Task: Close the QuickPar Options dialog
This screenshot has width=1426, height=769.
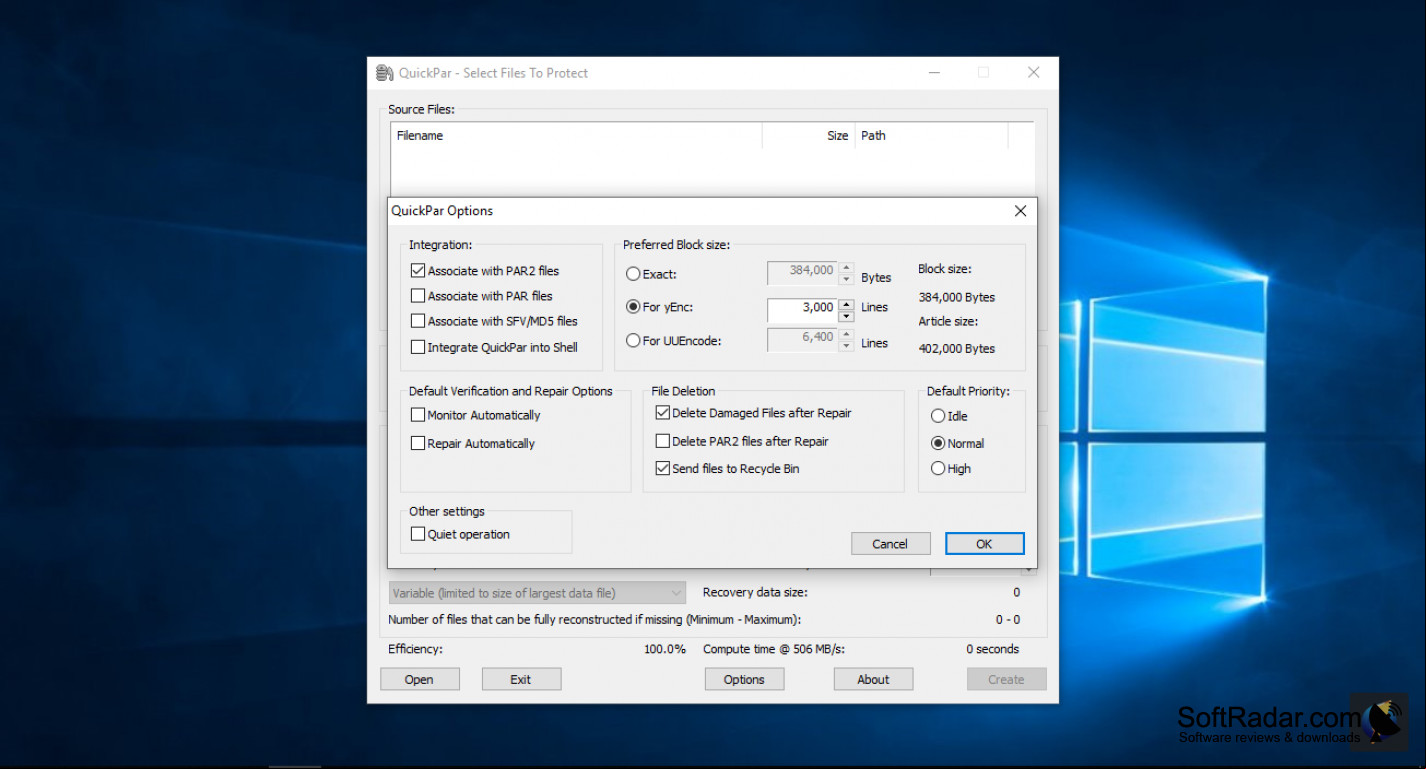Action: (x=1020, y=211)
